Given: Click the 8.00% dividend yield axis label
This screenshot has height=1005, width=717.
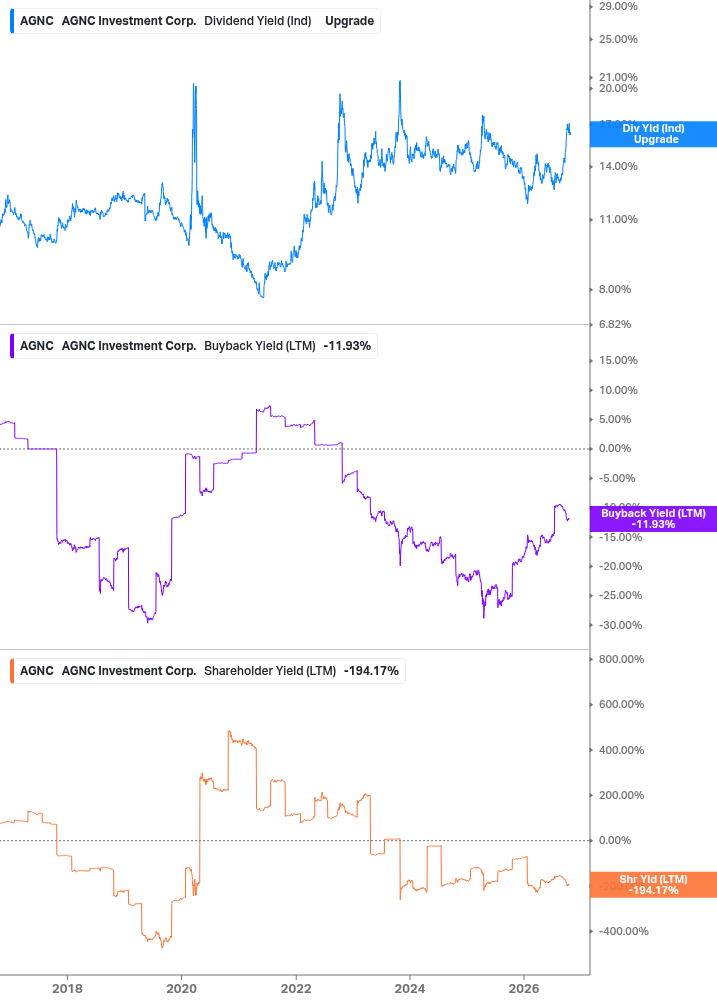Looking at the screenshot, I should pyautogui.click(x=615, y=289).
